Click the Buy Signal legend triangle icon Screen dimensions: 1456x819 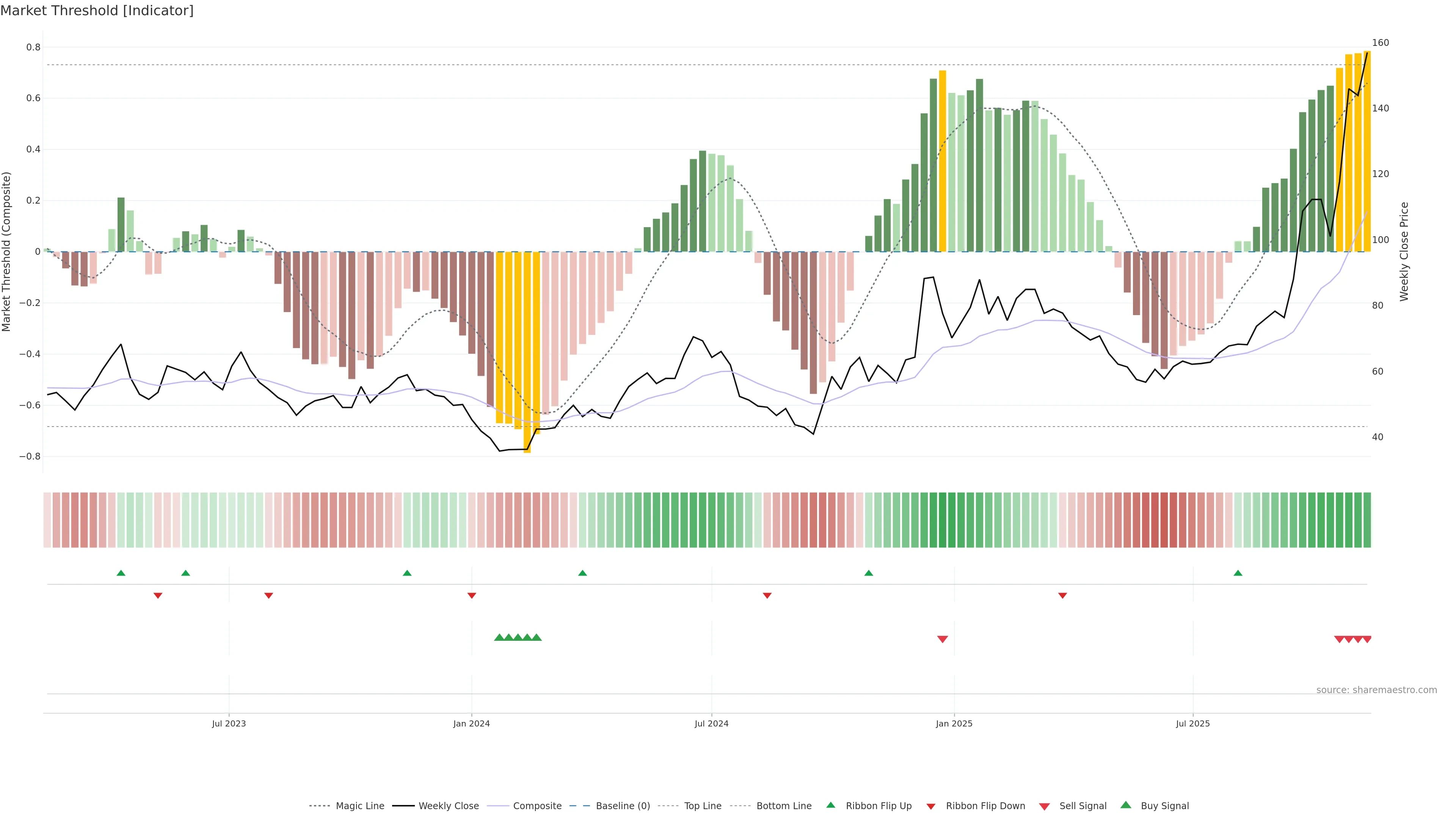[1125, 805]
